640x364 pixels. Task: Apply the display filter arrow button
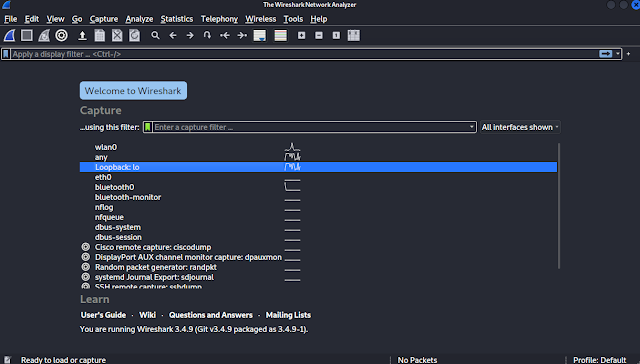click(605, 54)
